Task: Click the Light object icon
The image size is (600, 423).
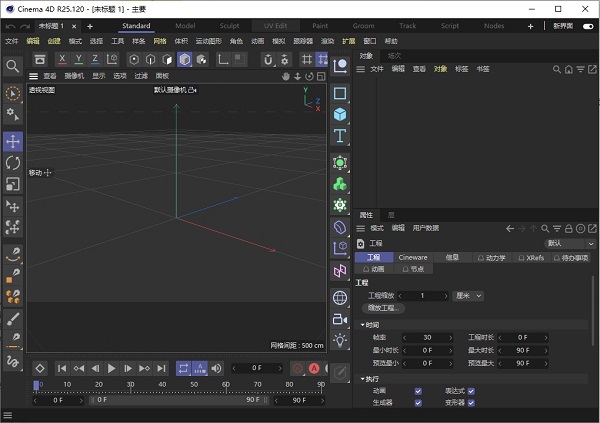Action: (340, 340)
